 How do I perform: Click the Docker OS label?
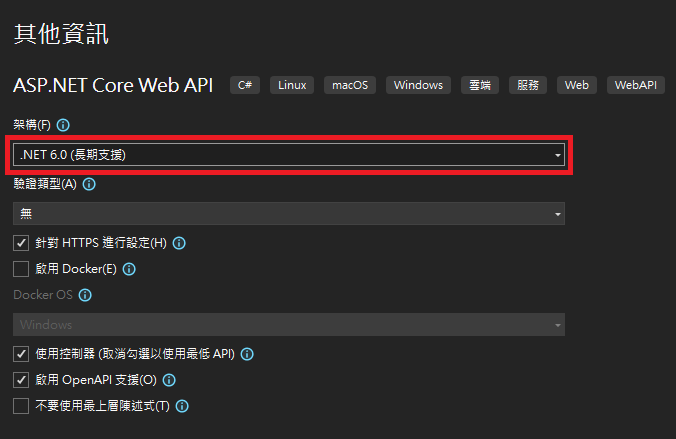pos(43,295)
